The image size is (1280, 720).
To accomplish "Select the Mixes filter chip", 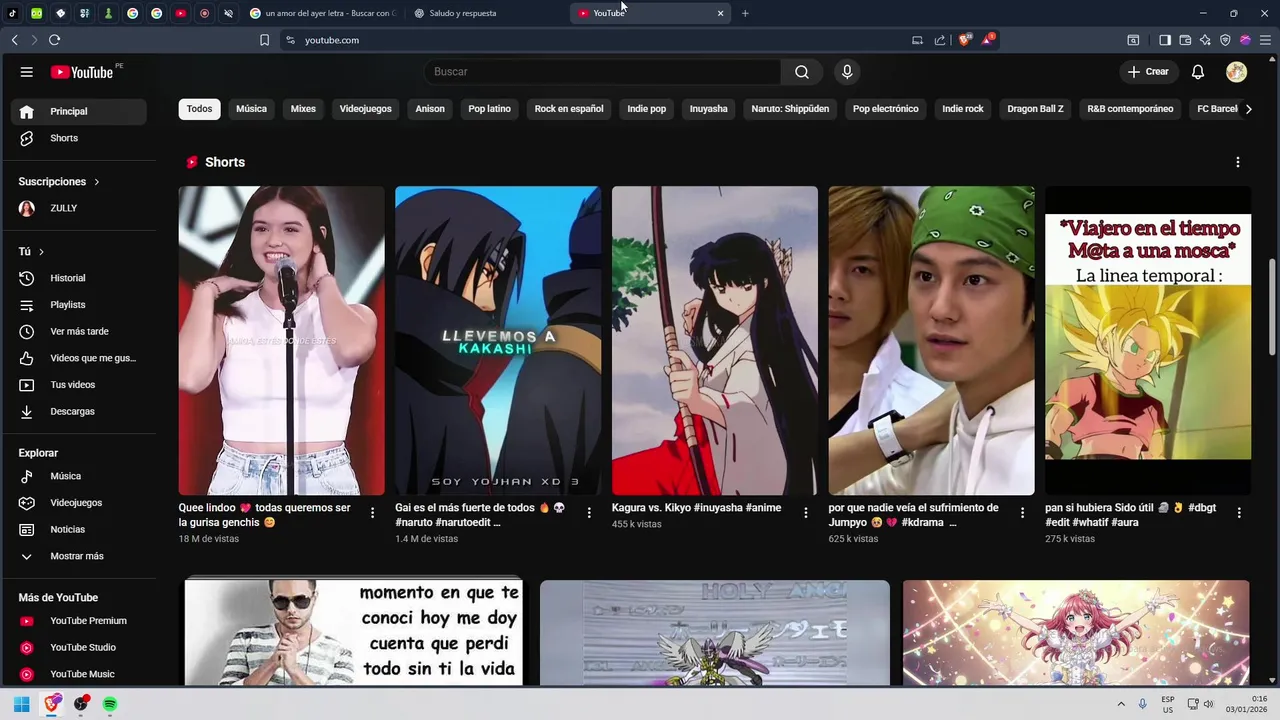I will 303,109.
